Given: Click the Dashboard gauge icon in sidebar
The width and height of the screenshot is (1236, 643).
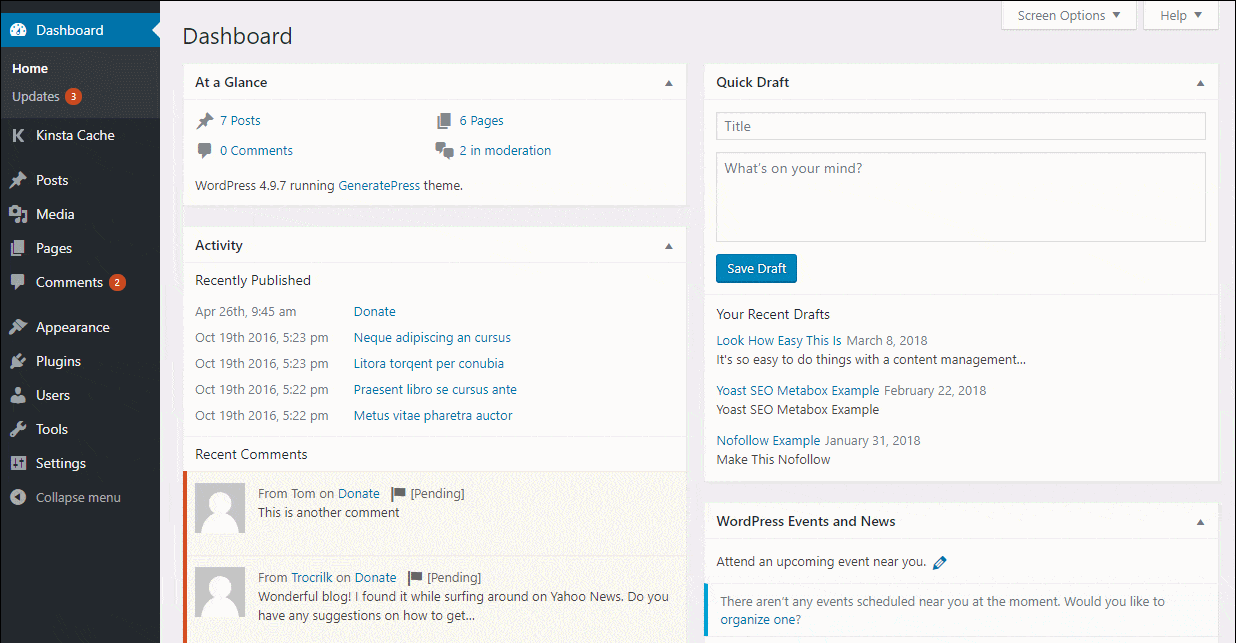Looking at the screenshot, I should [18, 30].
